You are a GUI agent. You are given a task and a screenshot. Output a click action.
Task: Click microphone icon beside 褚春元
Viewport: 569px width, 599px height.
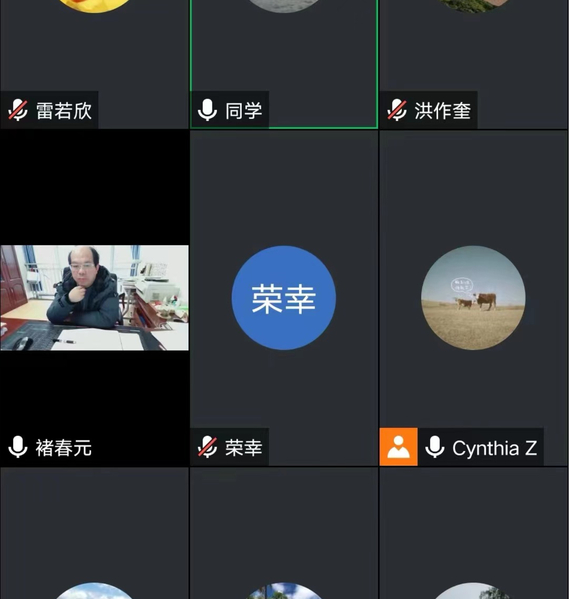(18, 447)
